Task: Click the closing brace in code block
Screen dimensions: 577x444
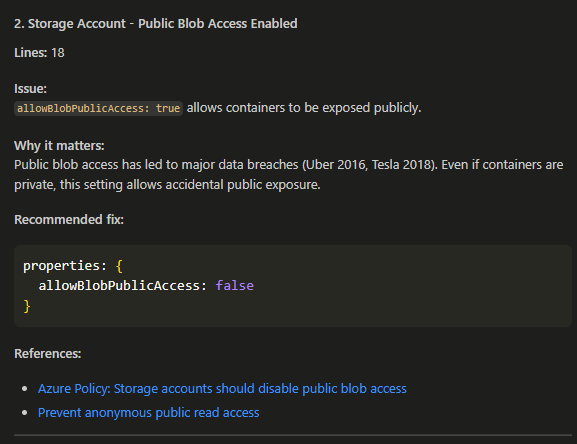Action: [x=26, y=306]
